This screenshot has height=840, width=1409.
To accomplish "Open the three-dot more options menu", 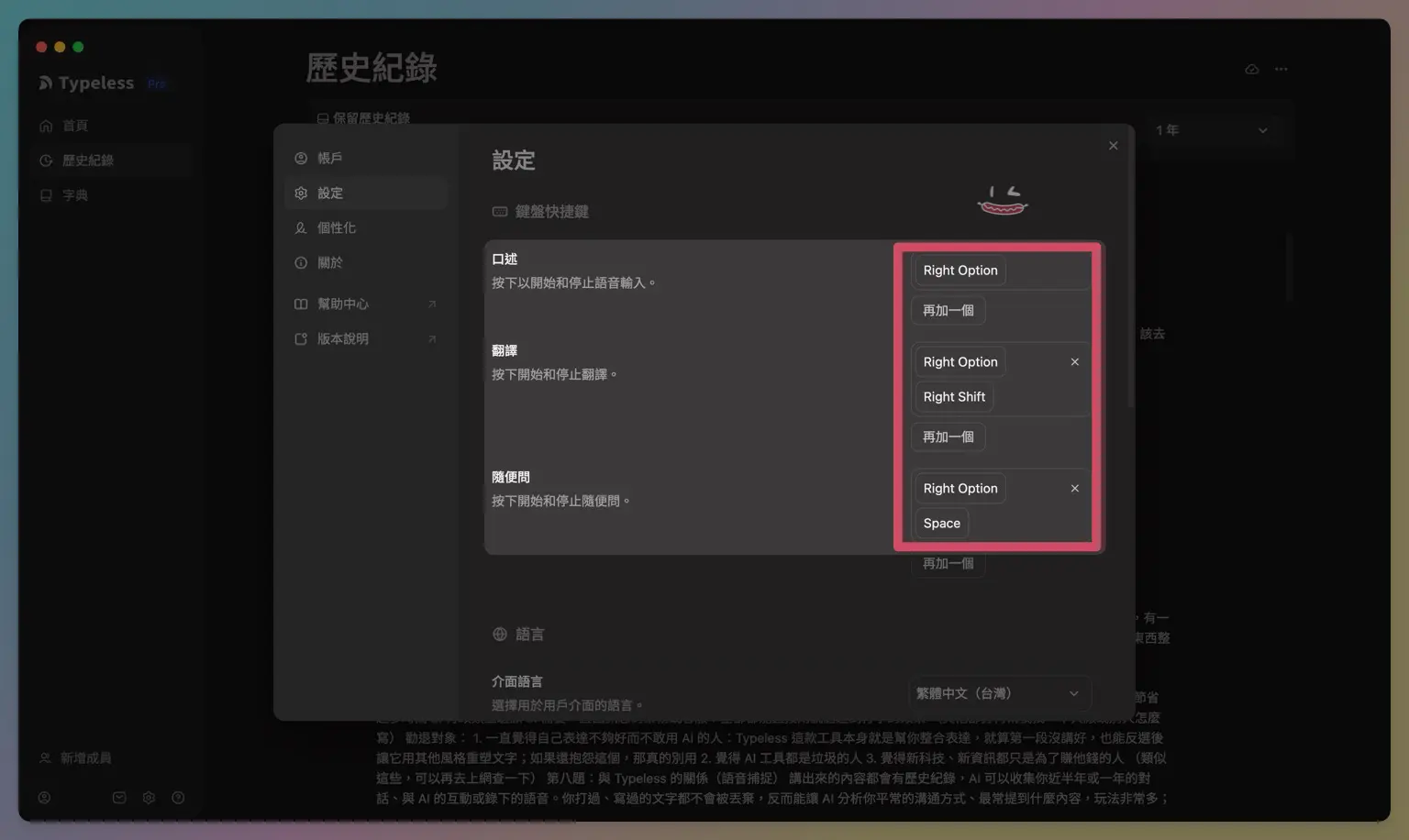I will coord(1281,69).
